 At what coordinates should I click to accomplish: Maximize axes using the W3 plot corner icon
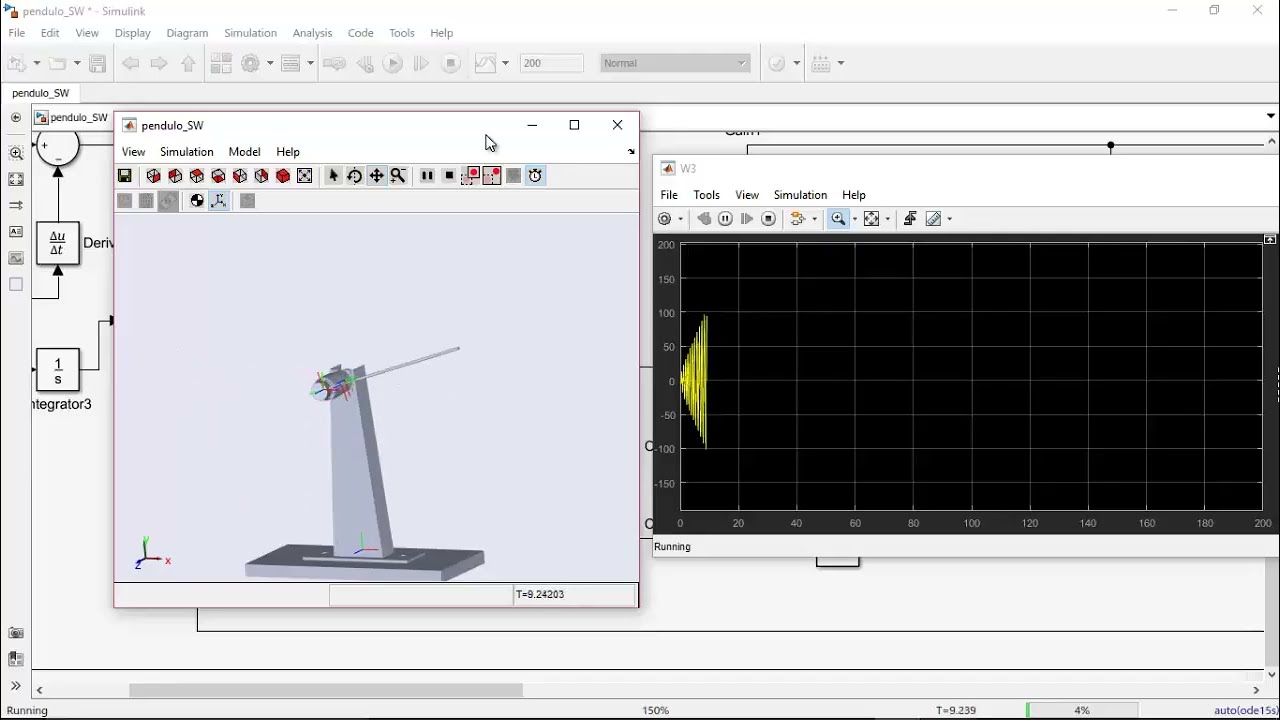[1270, 240]
